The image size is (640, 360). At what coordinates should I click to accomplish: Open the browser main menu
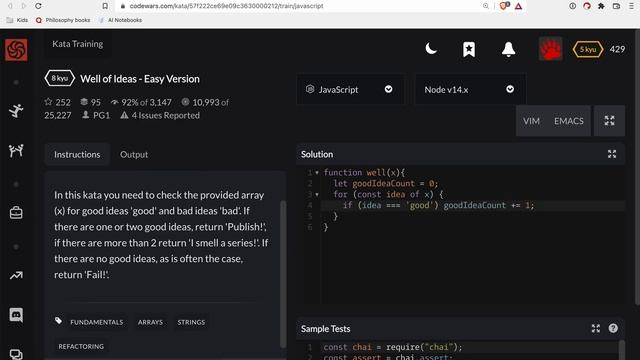click(631, 6)
